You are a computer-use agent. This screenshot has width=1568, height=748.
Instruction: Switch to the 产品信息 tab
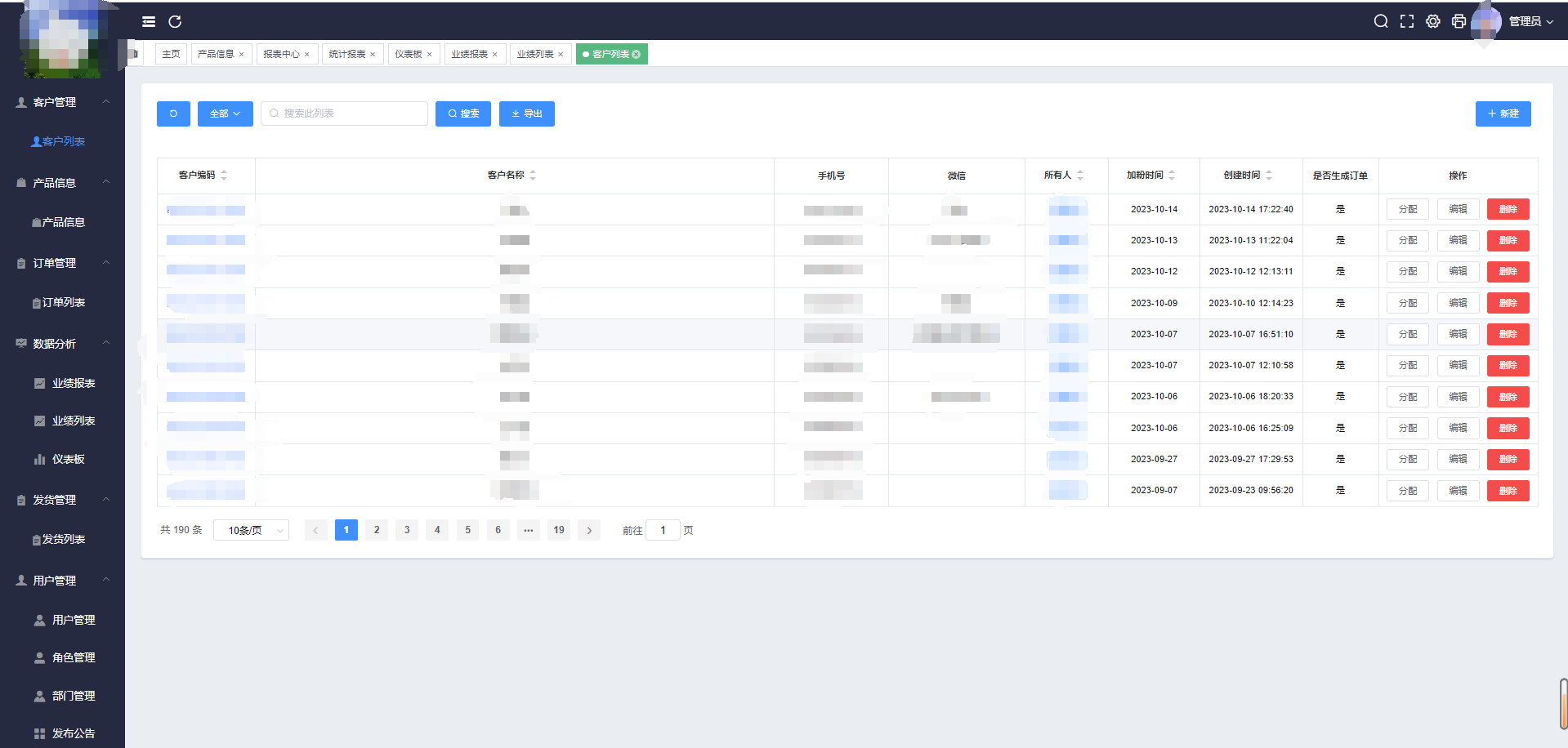click(x=216, y=54)
